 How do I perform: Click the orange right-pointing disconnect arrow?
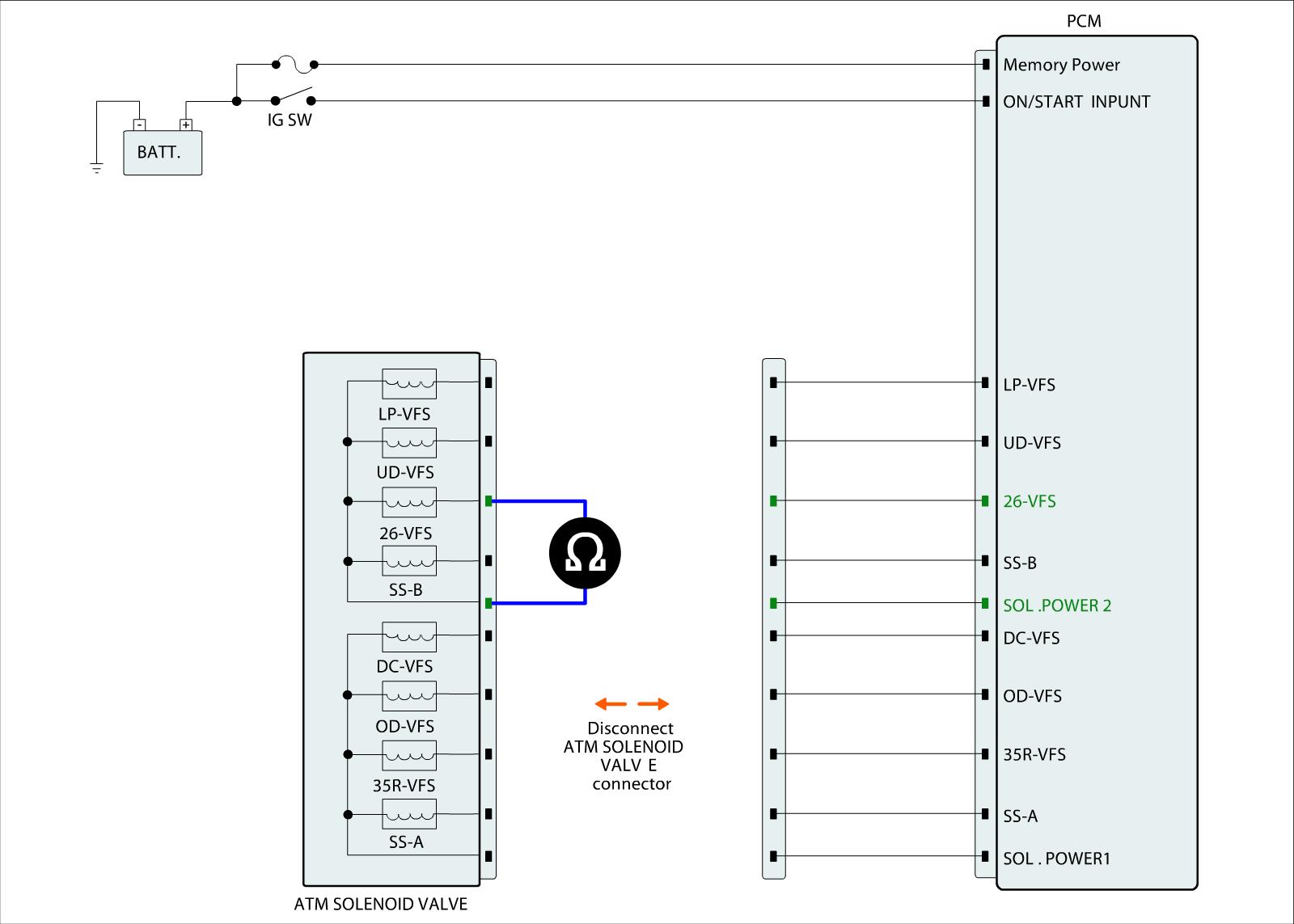coord(653,704)
